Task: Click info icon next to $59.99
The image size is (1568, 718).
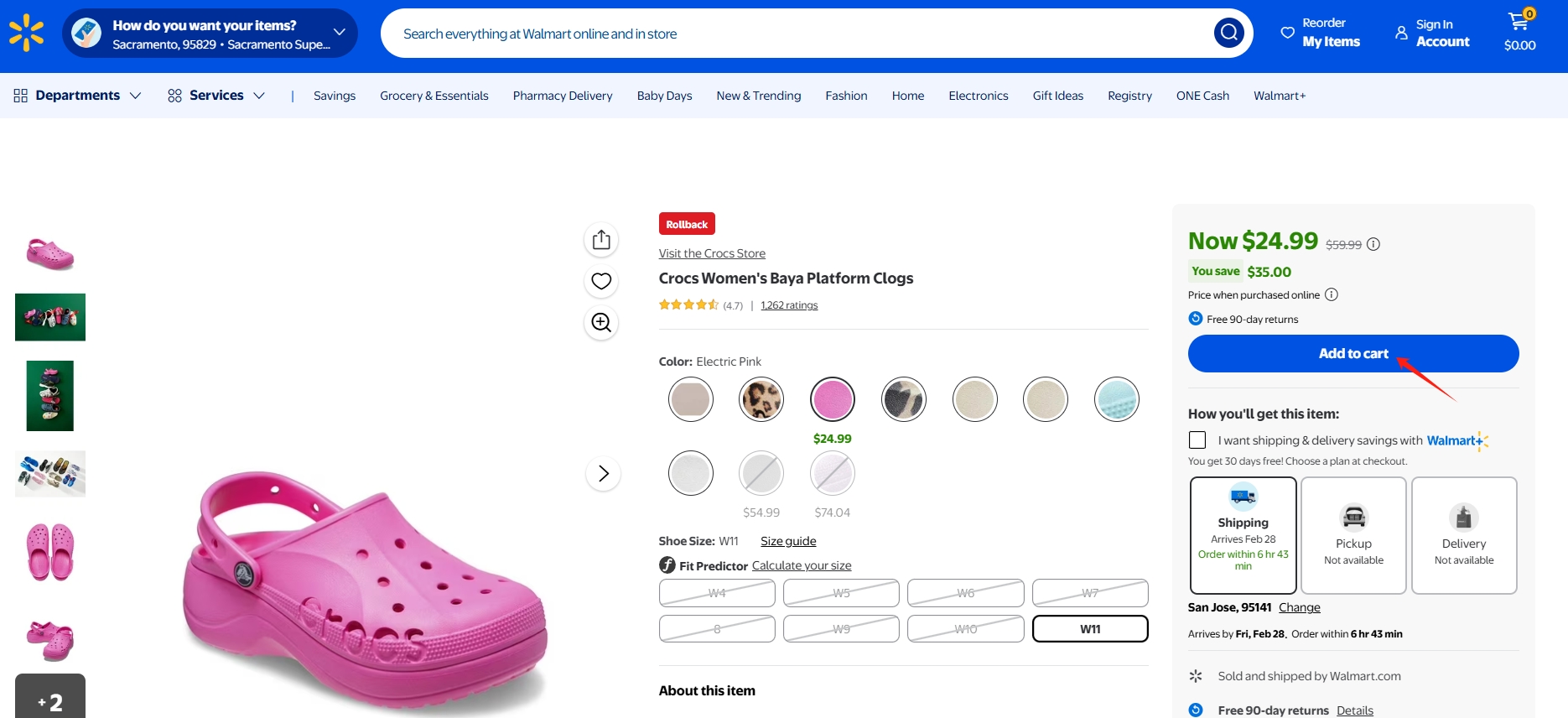Action: (x=1373, y=244)
